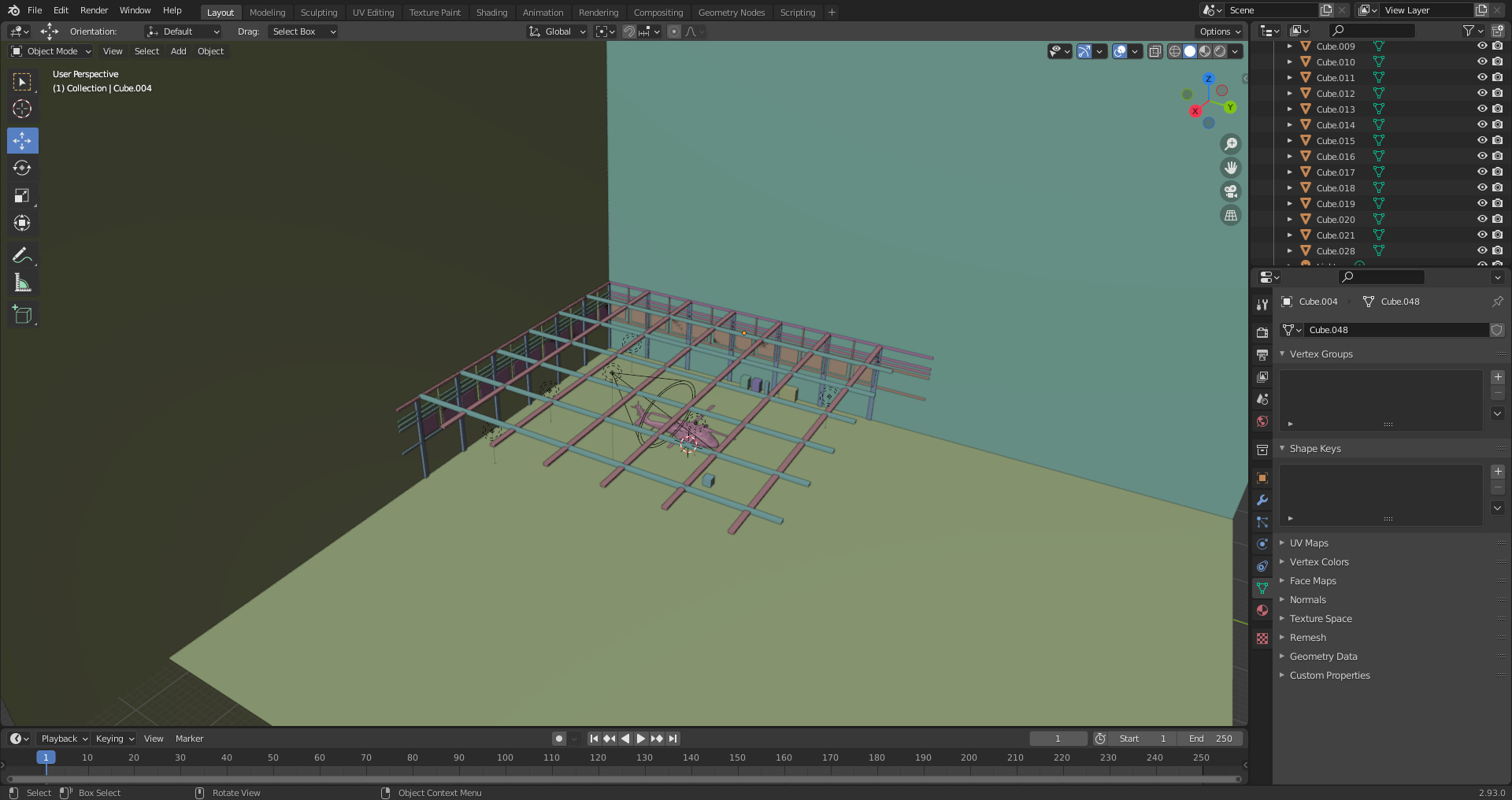Viewport: 1512px width, 800px height.
Task: Add a new vertex group with plus button
Action: 1497,377
